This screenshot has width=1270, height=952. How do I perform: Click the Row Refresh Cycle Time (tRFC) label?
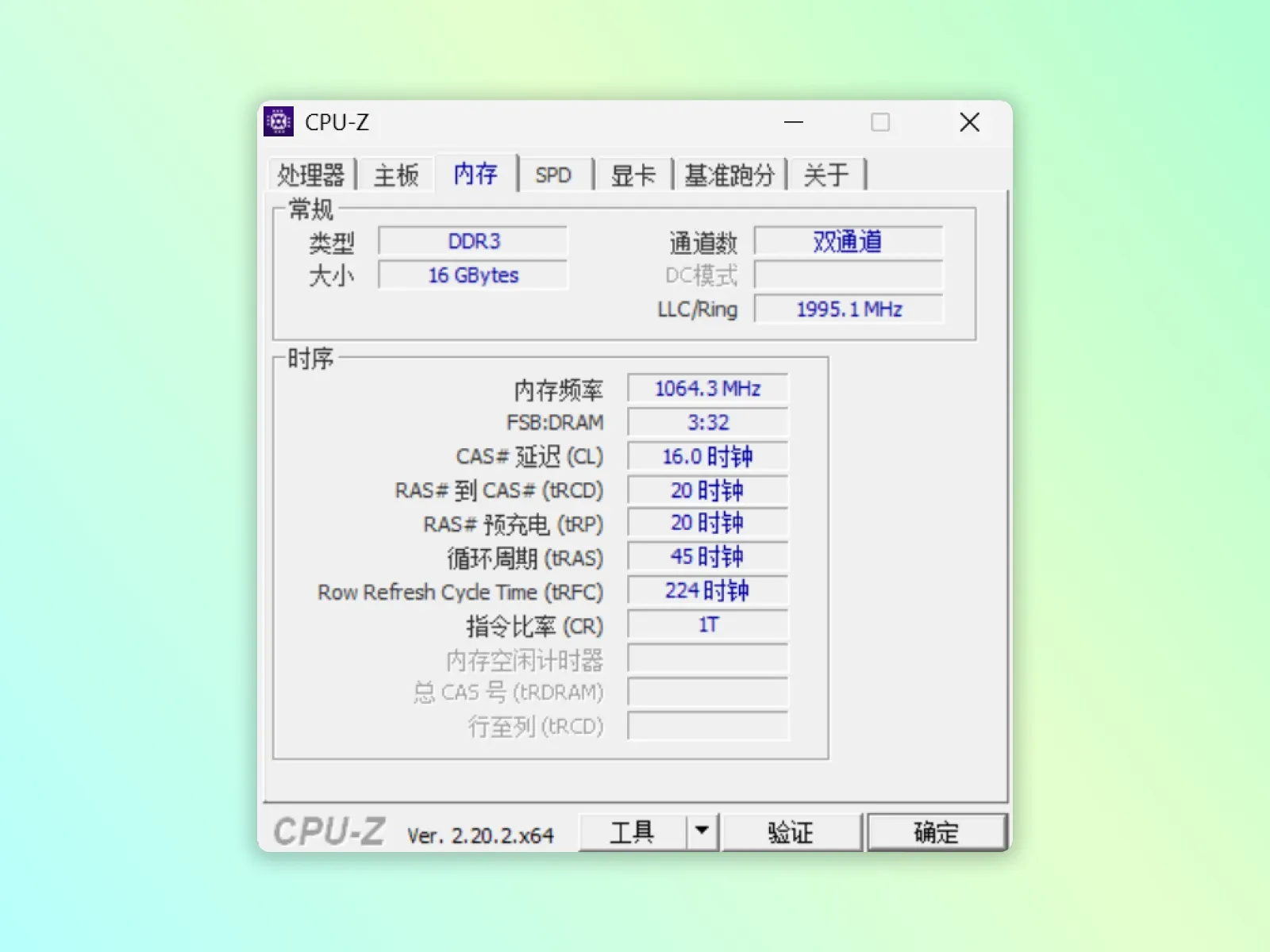(x=460, y=593)
